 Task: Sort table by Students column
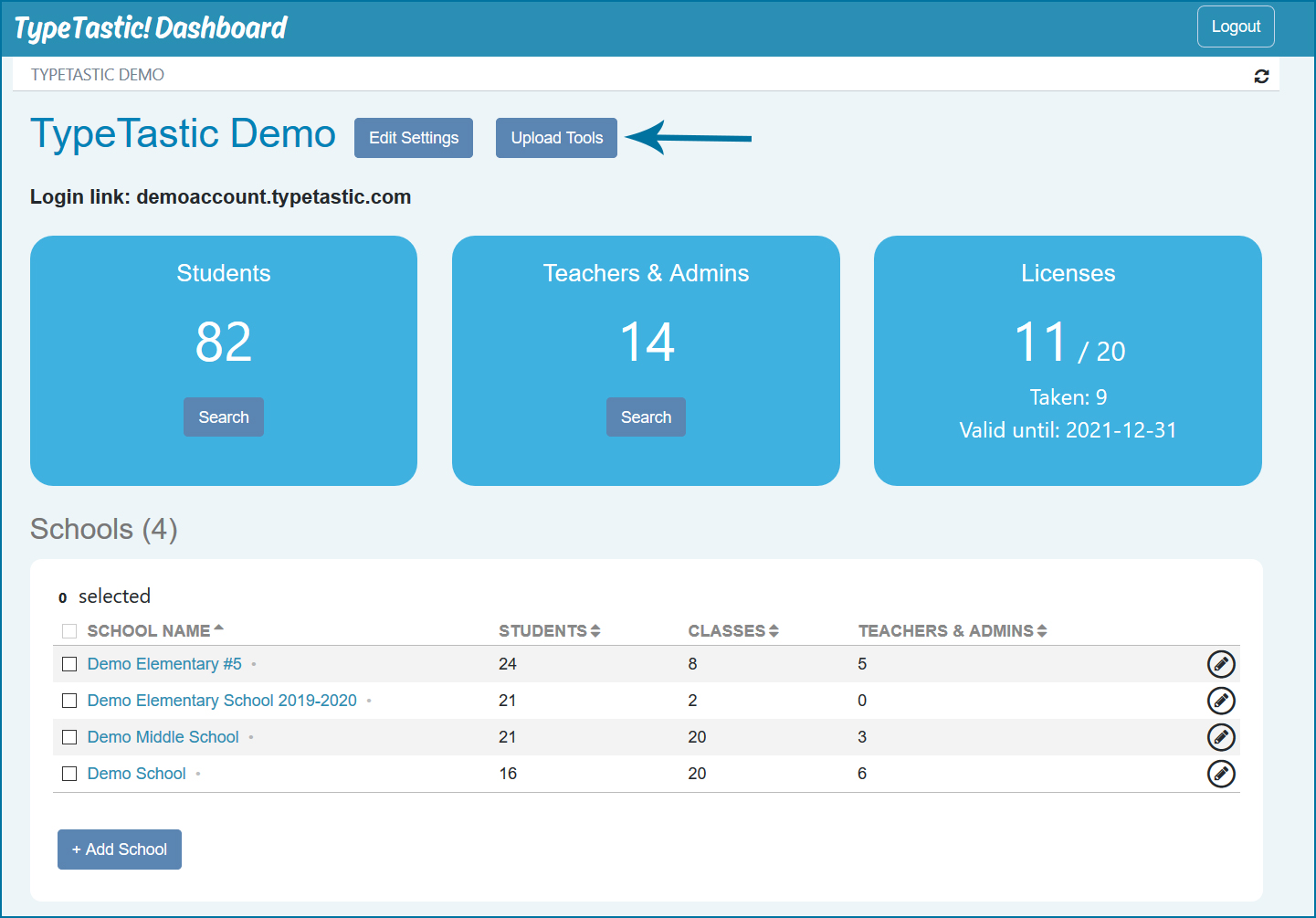tap(549, 631)
